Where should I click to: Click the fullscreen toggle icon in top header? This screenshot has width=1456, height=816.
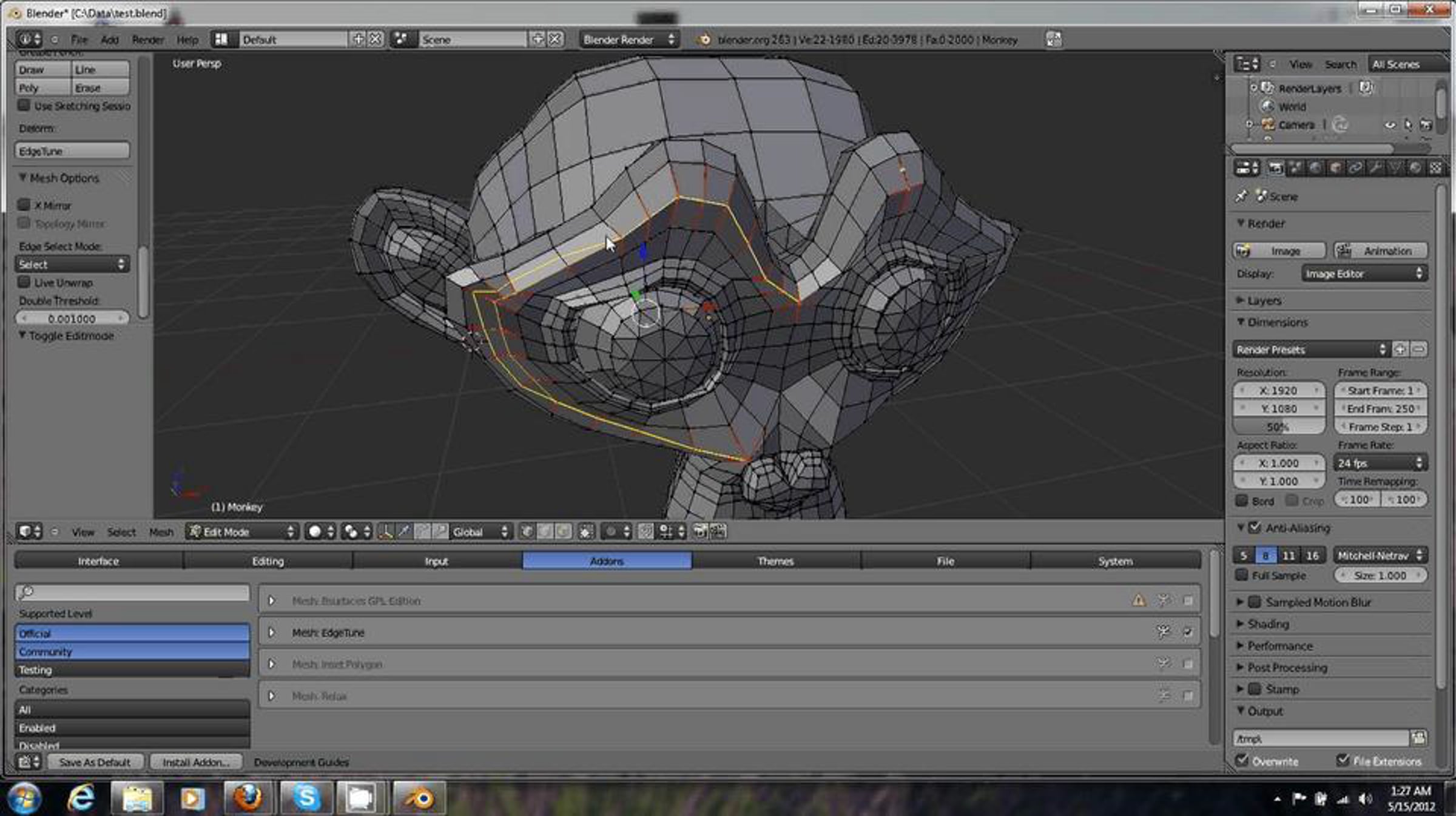click(1054, 39)
